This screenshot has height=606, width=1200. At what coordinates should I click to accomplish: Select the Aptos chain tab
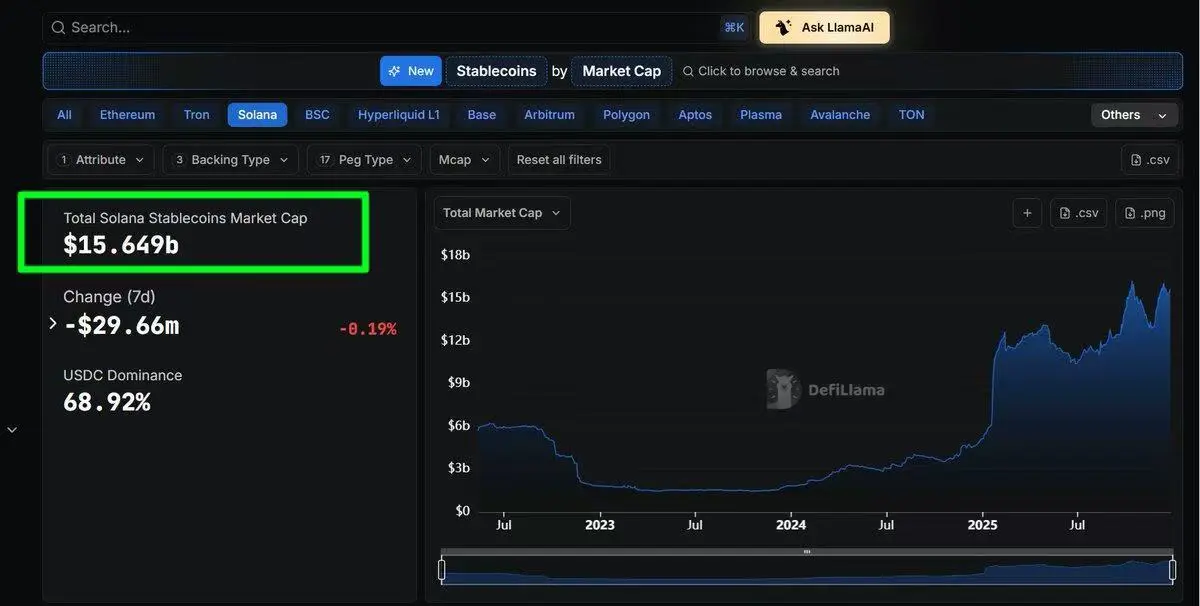tap(695, 115)
